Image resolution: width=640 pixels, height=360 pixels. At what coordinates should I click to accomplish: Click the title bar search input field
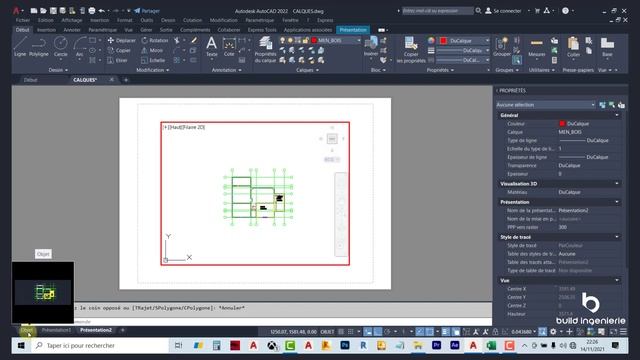click(x=438, y=11)
